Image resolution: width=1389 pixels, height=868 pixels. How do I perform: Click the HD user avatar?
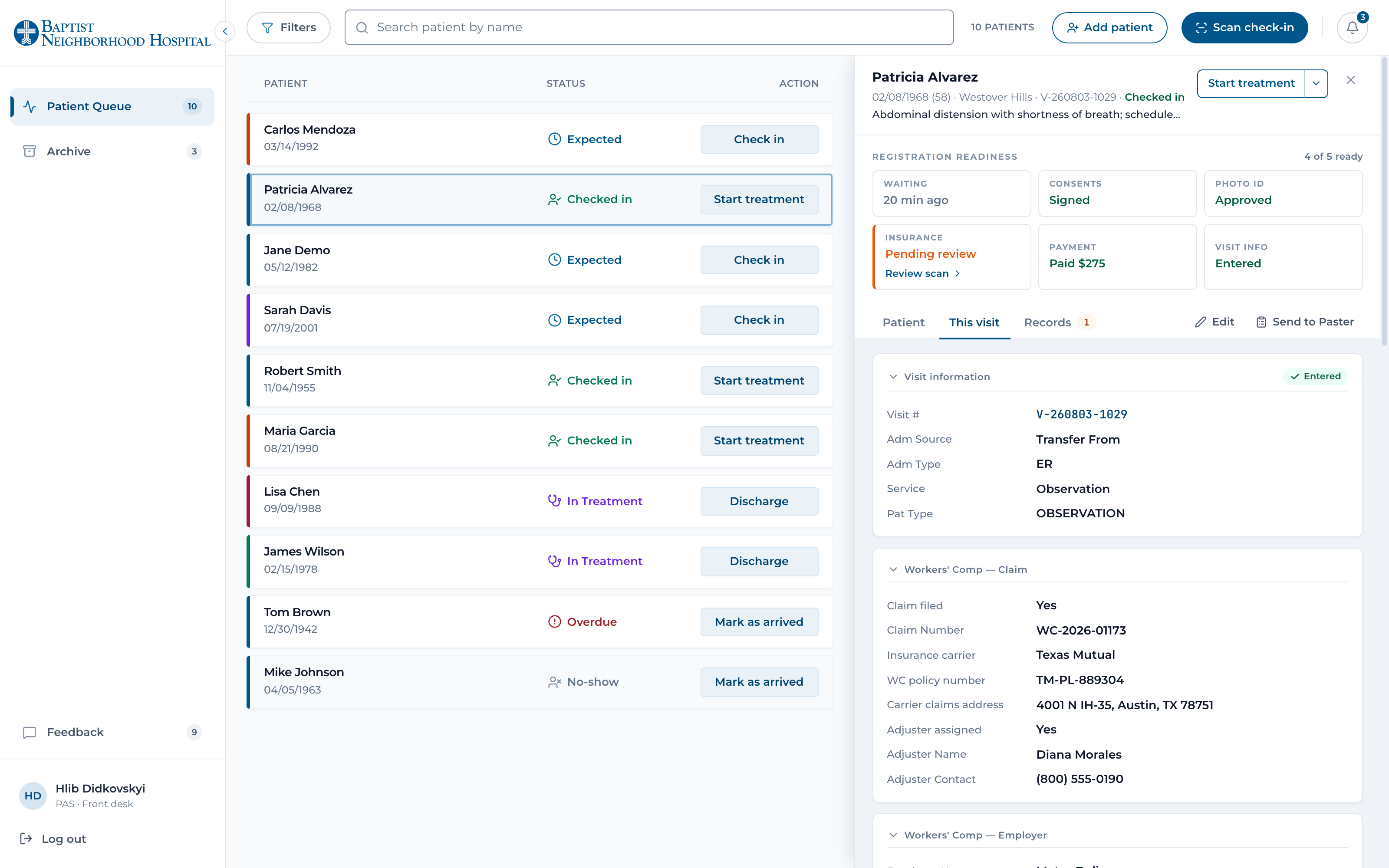coord(33,796)
